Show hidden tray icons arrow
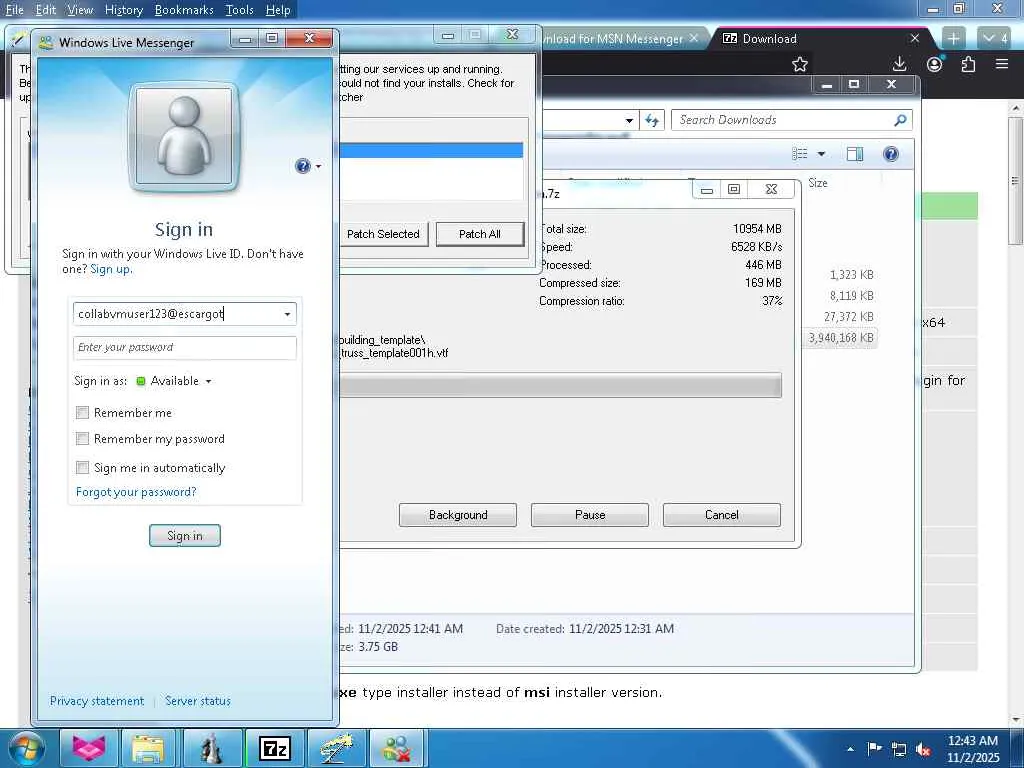The image size is (1024, 768). [x=850, y=749]
